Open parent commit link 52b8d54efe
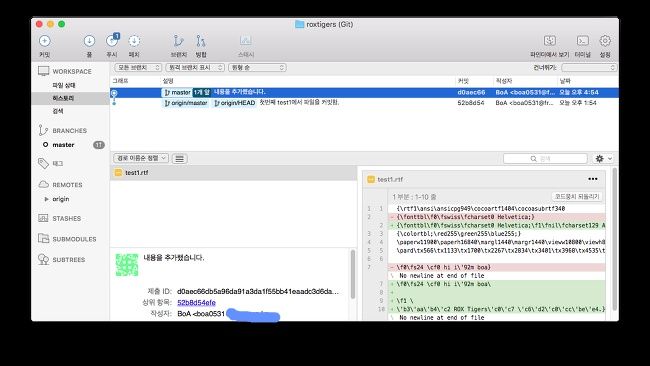Image resolution: width=650 pixels, height=366 pixels. pos(196,303)
